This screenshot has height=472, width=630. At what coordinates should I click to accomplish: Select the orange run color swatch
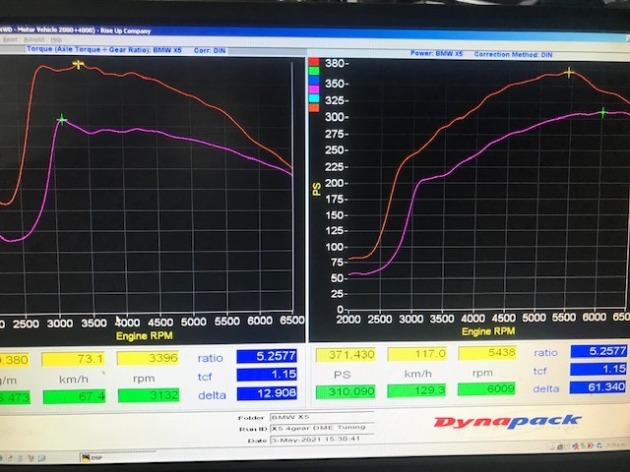coord(314,107)
